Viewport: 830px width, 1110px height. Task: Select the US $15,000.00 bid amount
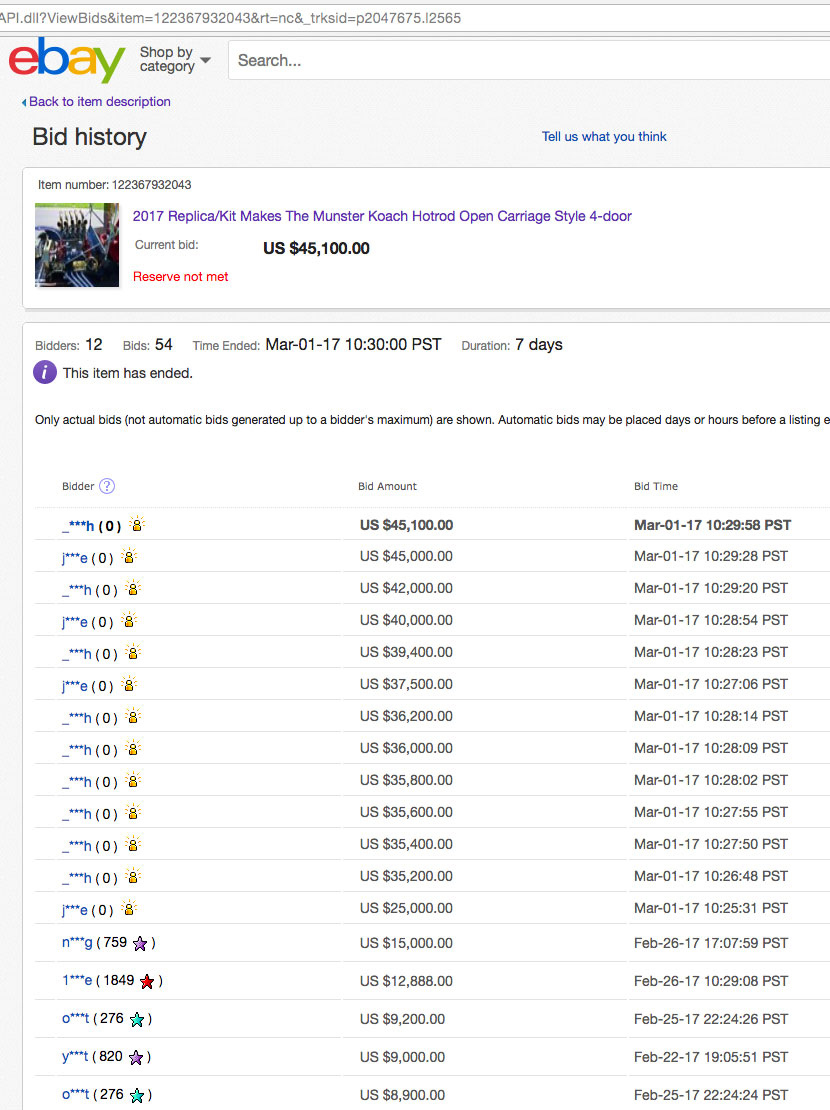[406, 943]
